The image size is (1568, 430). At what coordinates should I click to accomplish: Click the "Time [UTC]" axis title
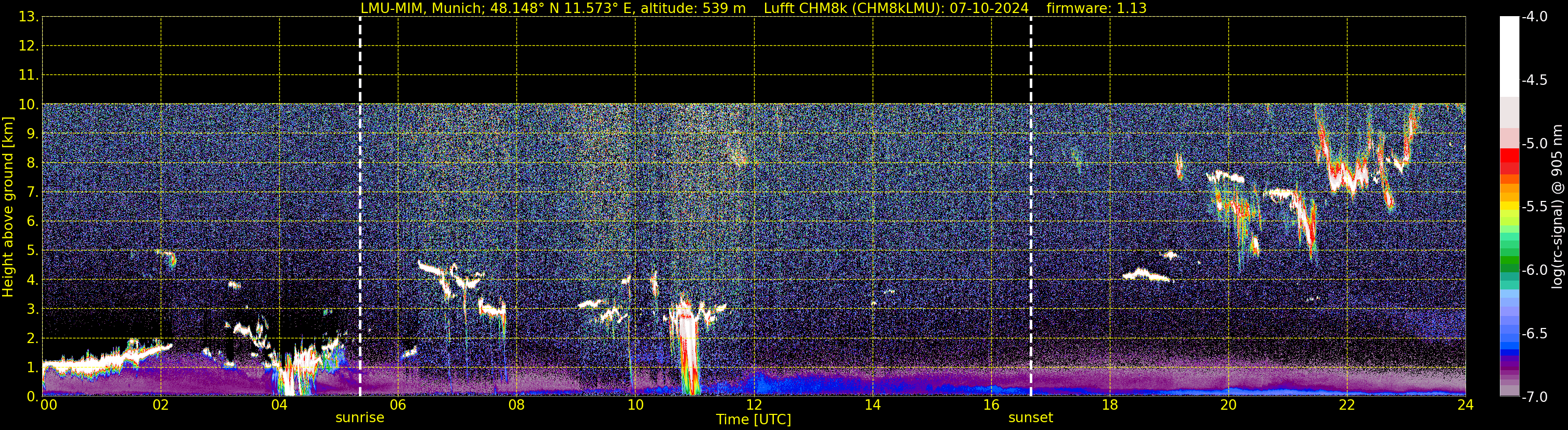click(x=754, y=420)
